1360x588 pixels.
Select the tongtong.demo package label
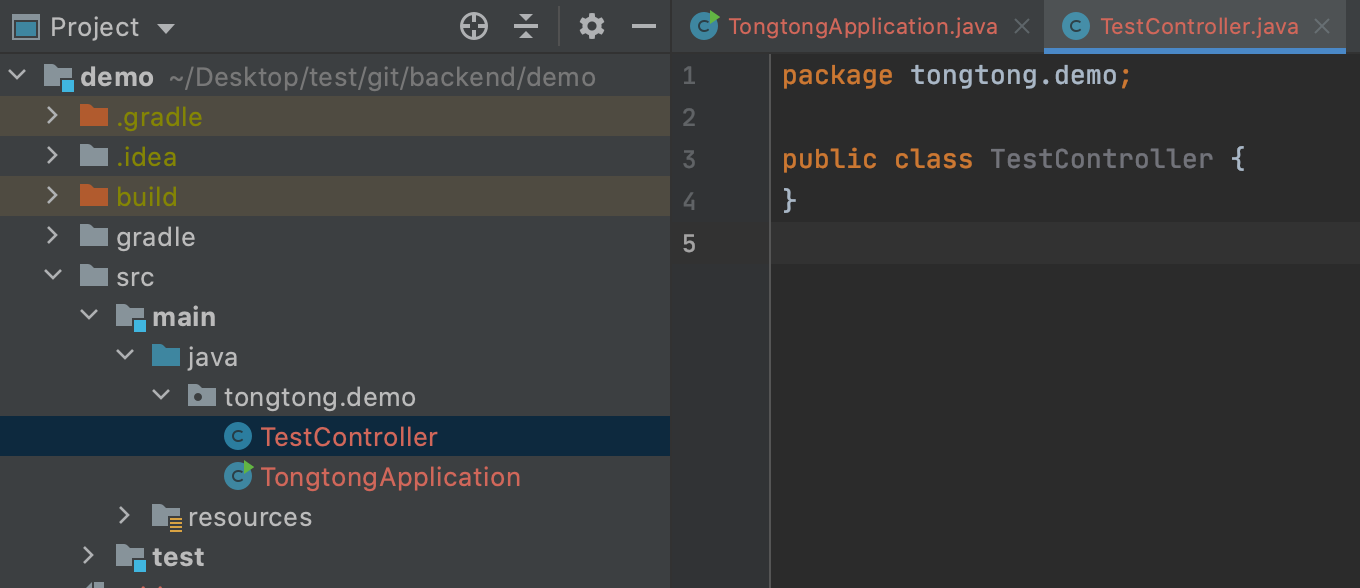point(320,397)
